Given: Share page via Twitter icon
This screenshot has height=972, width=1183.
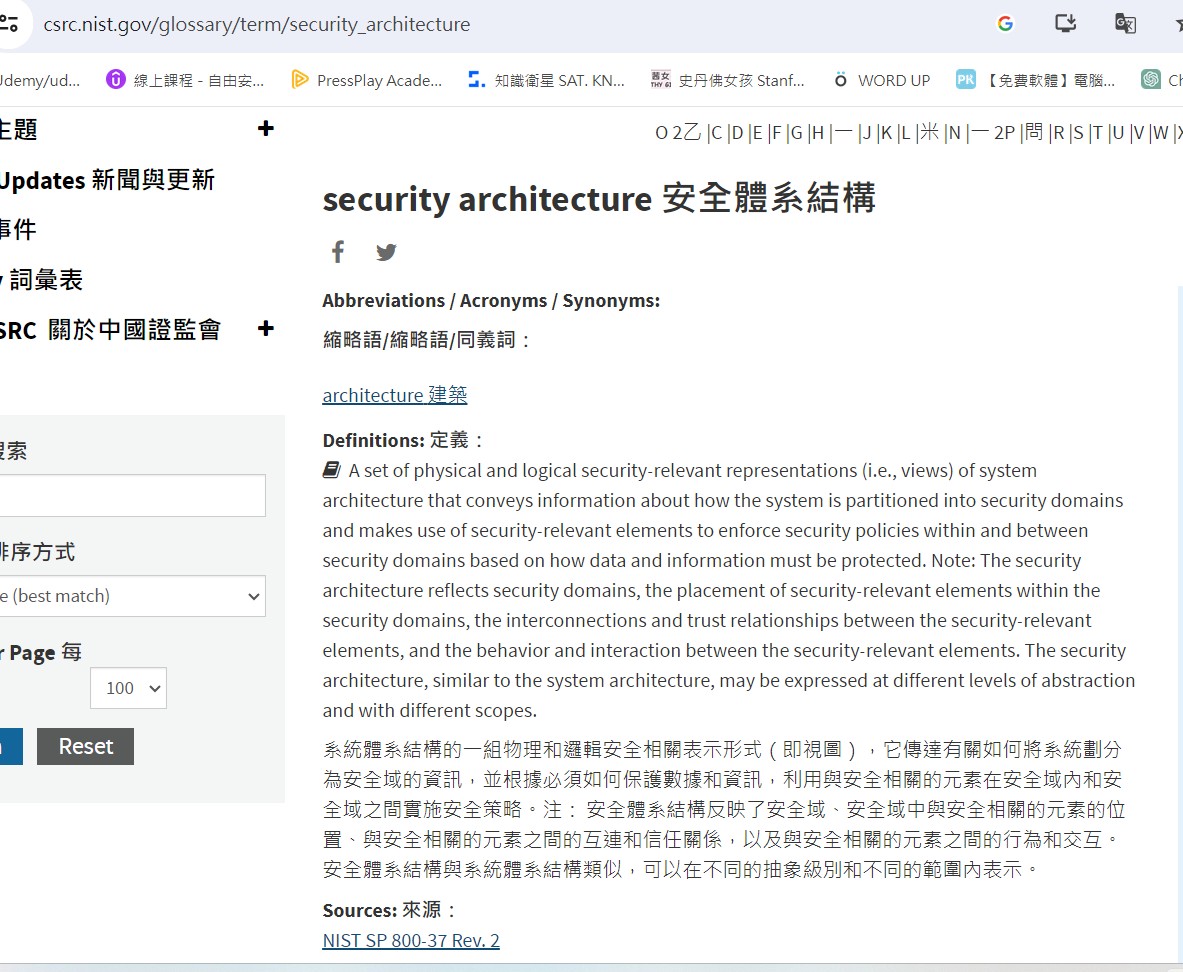Looking at the screenshot, I should pyautogui.click(x=386, y=252).
